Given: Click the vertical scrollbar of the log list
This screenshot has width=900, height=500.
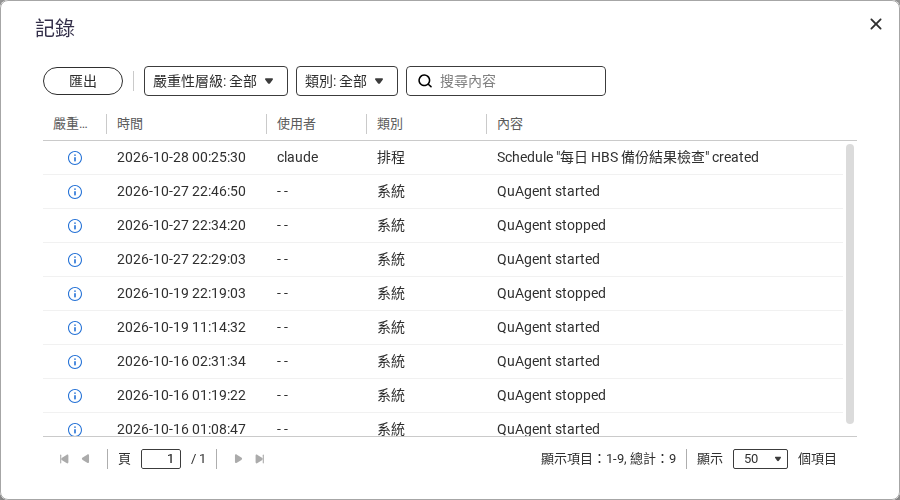Looking at the screenshot, I should [850, 284].
